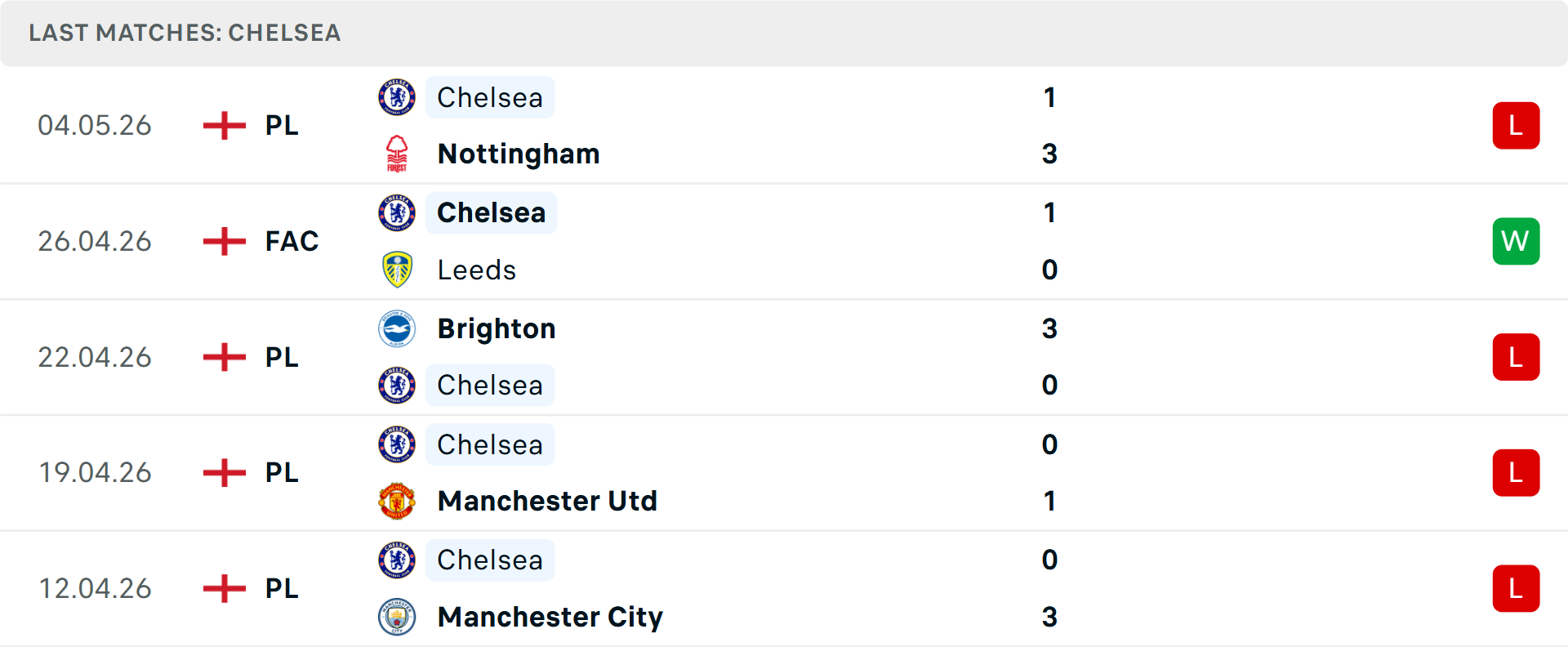Viewport: 1568px width, 647px height.
Task: Click red L badge for Manchester City match
Action: click(x=1516, y=588)
